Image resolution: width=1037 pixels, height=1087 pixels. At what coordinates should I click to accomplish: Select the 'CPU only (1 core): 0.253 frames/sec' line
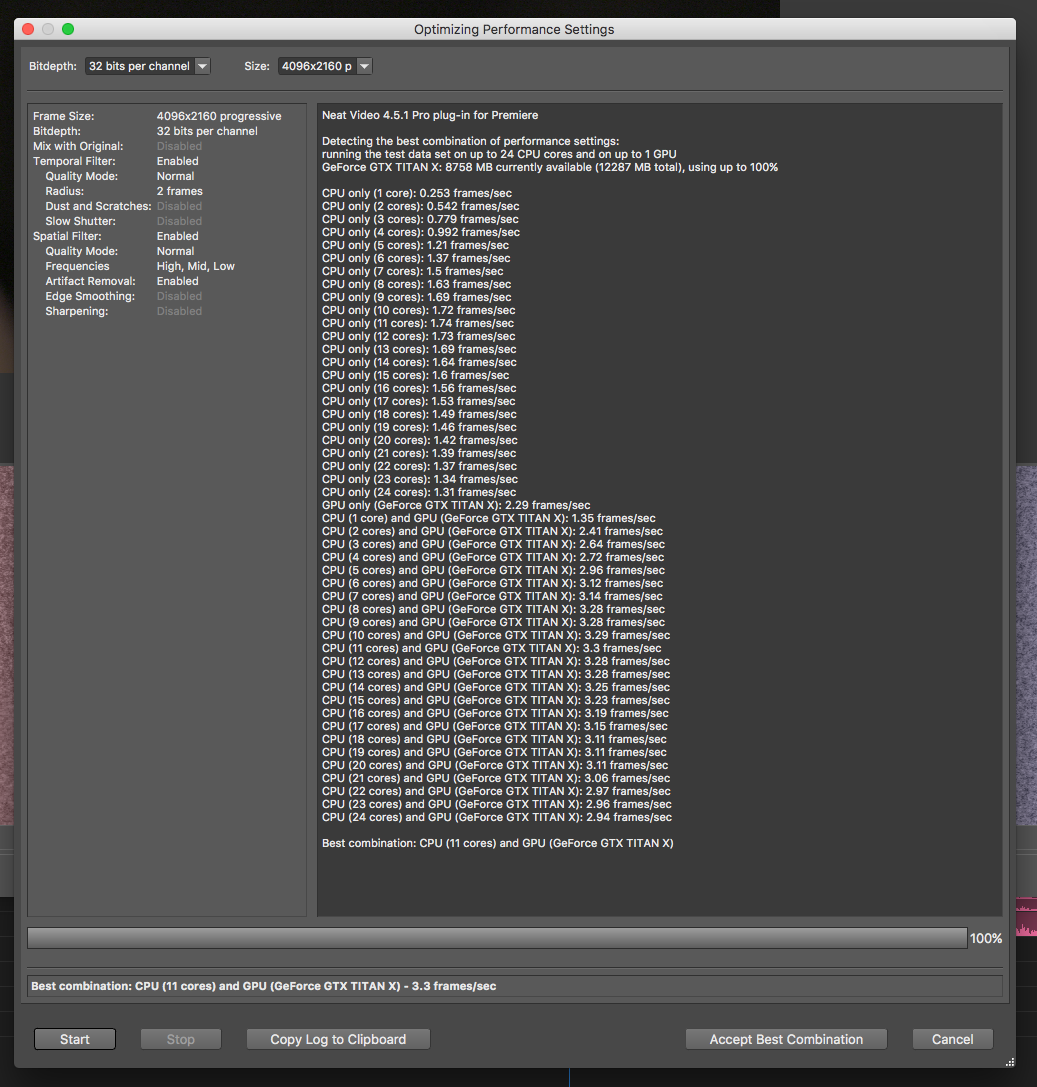click(417, 193)
